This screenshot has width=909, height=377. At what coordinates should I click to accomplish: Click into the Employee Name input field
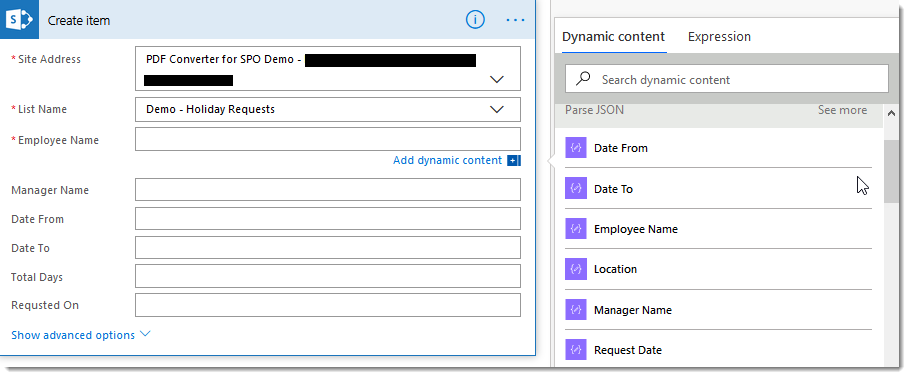tap(328, 139)
